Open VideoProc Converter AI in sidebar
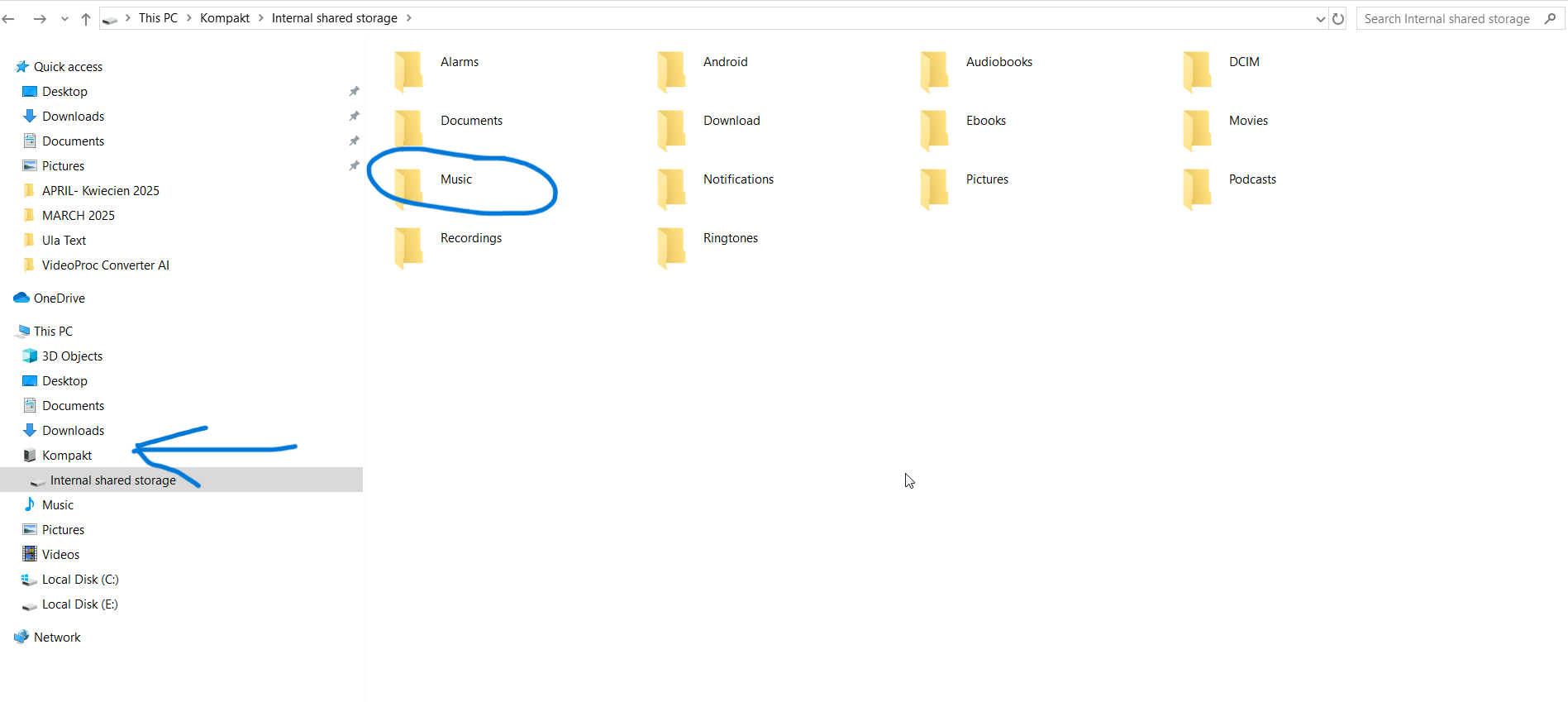 (106, 265)
